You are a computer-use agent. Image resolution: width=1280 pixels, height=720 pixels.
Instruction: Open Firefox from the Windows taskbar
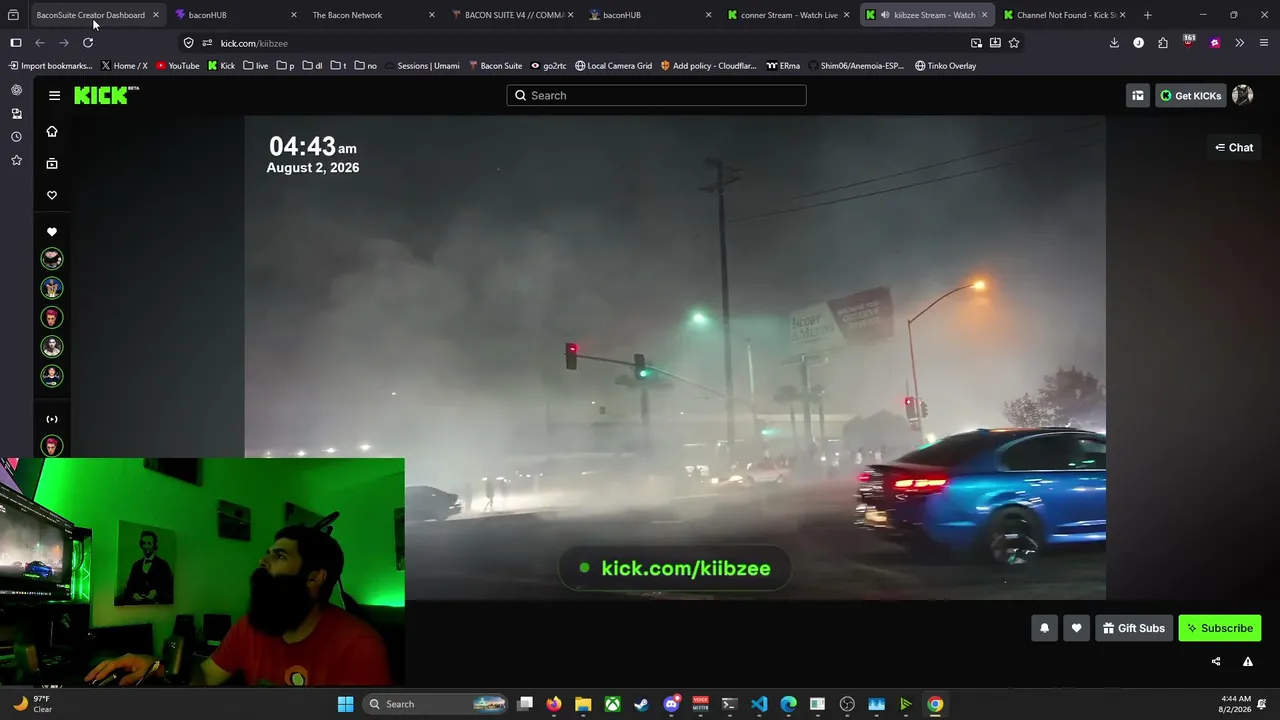click(554, 704)
